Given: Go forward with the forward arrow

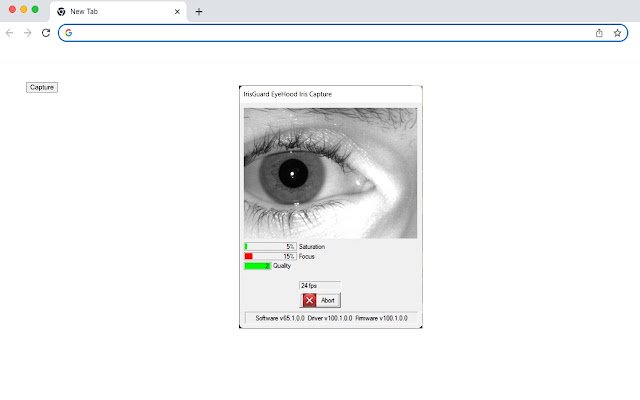Looking at the screenshot, I should coord(27,33).
